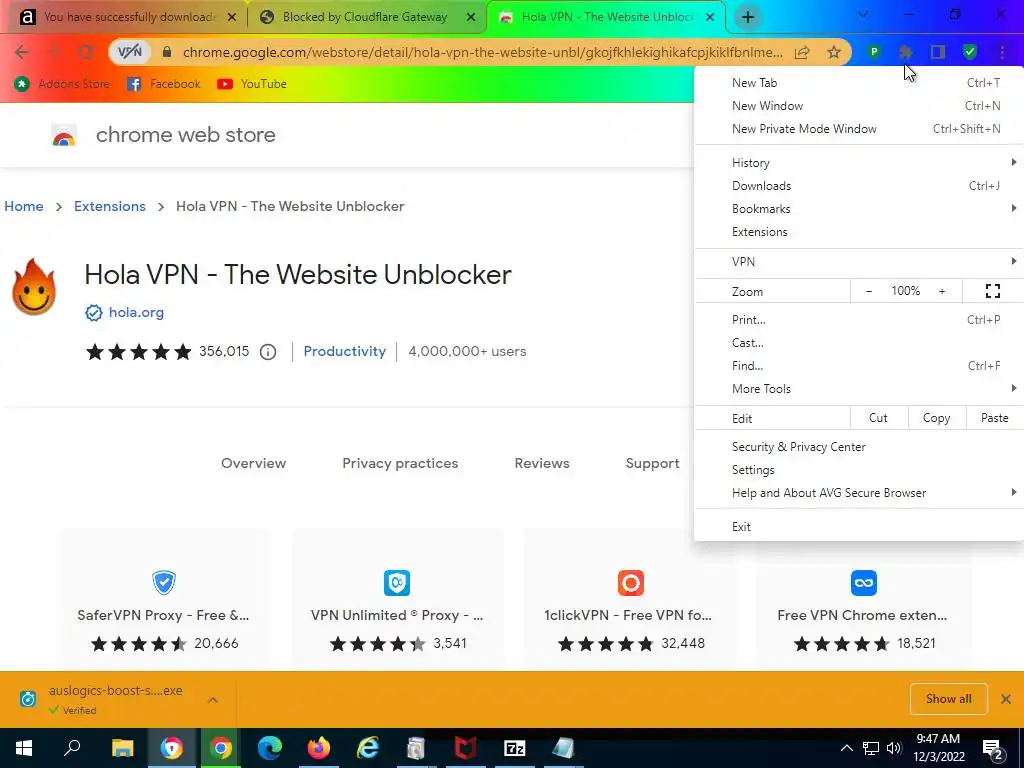Click the Chrome Web Store rainbow logo
Image resolution: width=1024 pixels, height=768 pixels.
(64, 135)
